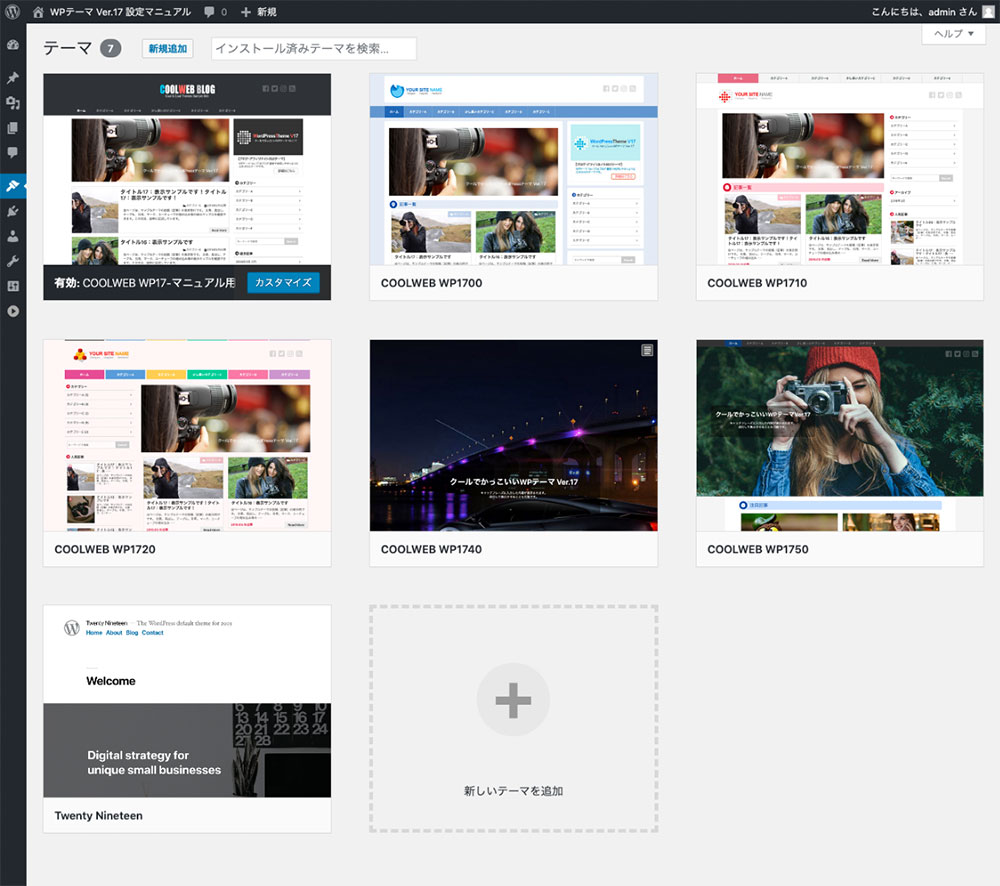The width and height of the screenshot is (1000, 886).
Task: Open the COOLWEB WP1720 theme thumbnail
Action: pyautogui.click(x=187, y=435)
